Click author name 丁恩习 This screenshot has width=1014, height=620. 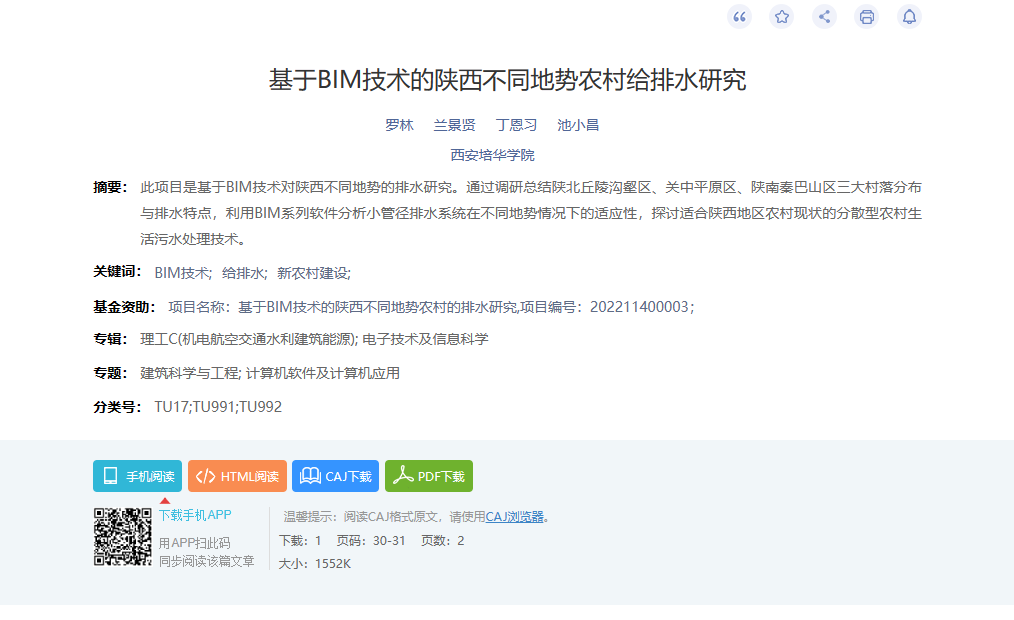coord(516,125)
